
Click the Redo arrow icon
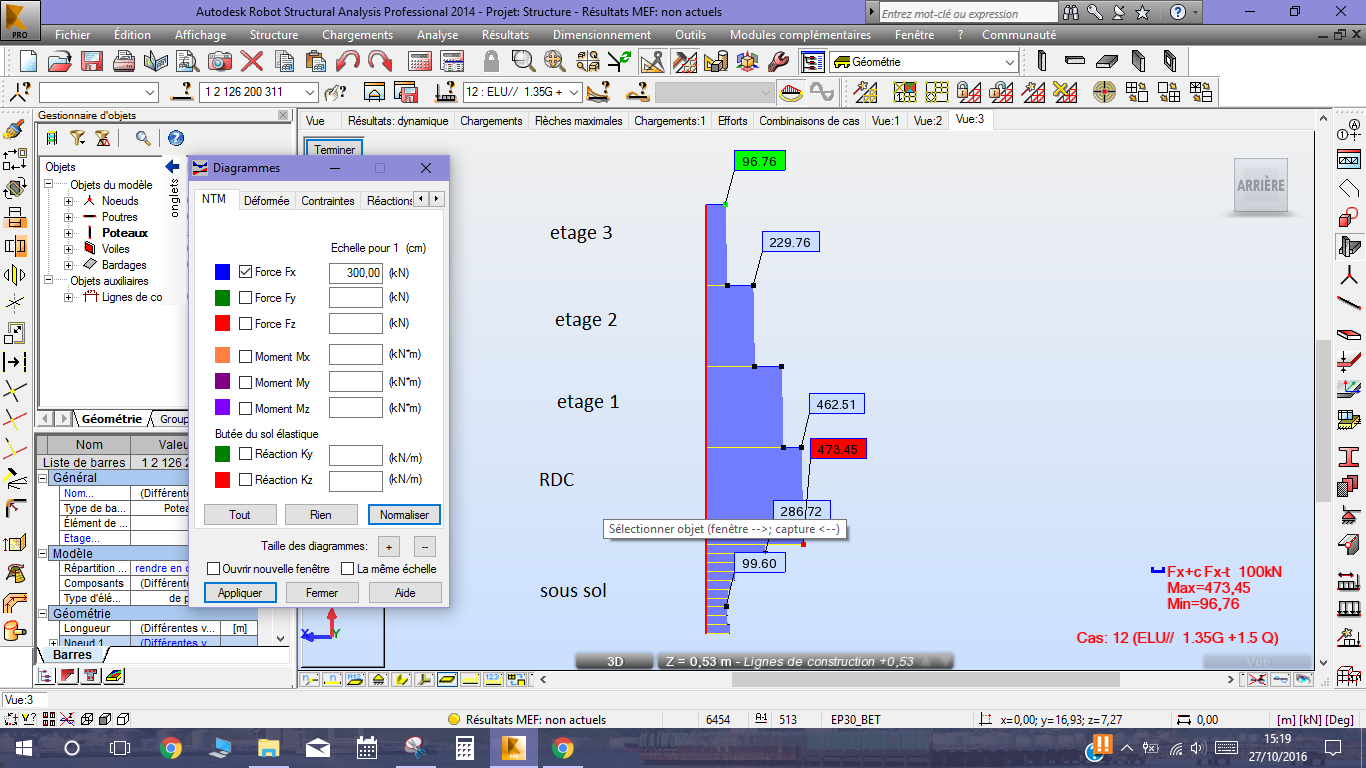click(x=380, y=61)
